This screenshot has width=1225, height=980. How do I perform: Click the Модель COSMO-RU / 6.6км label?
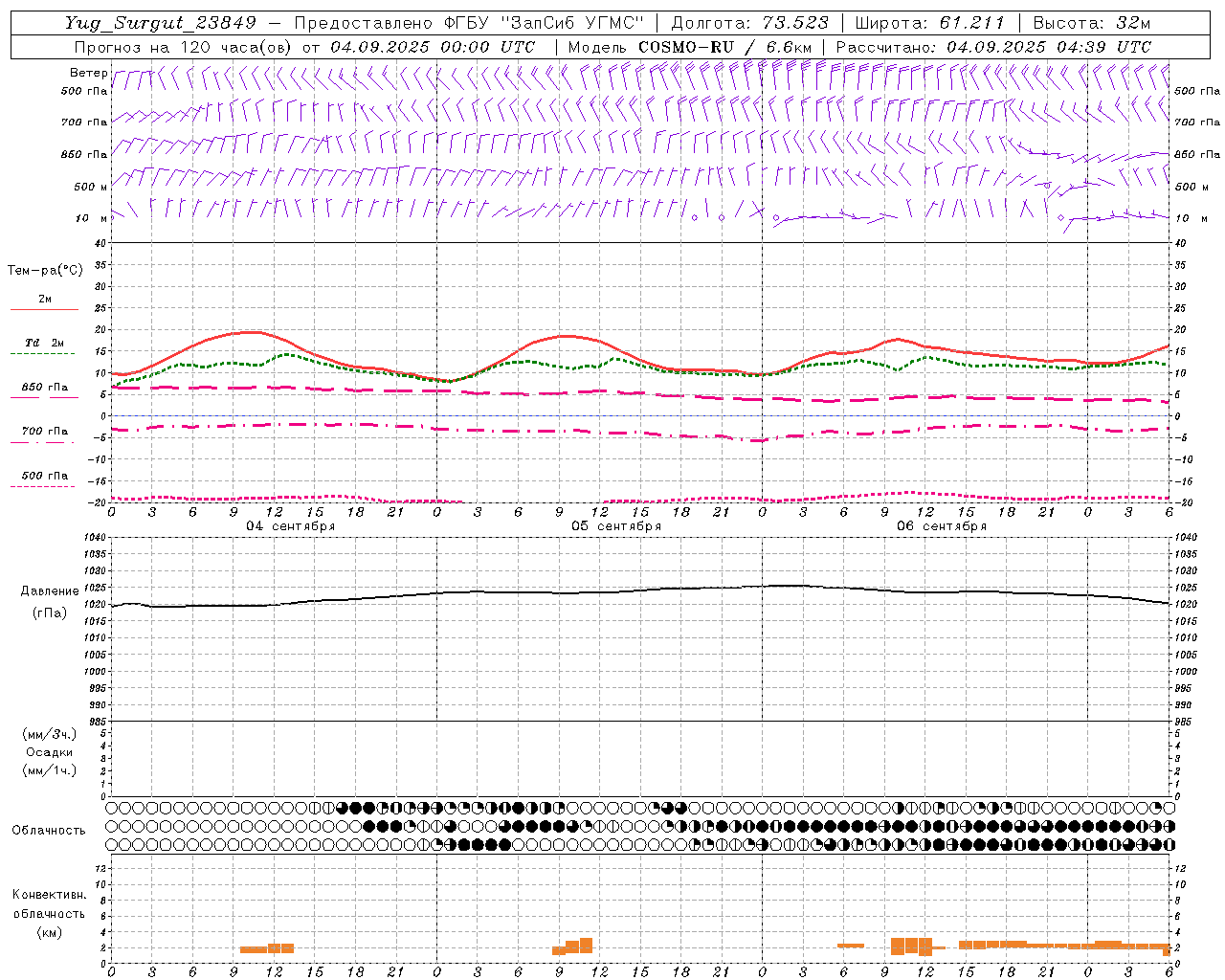pos(690,47)
